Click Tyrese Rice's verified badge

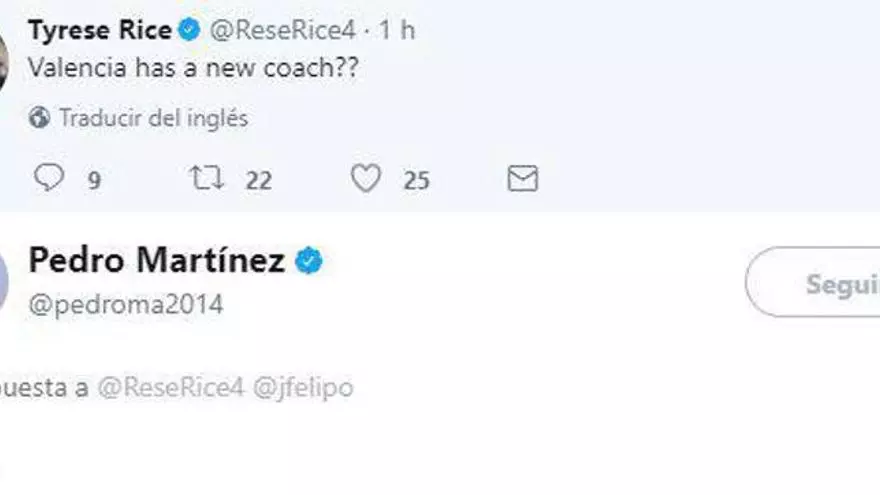189,31
